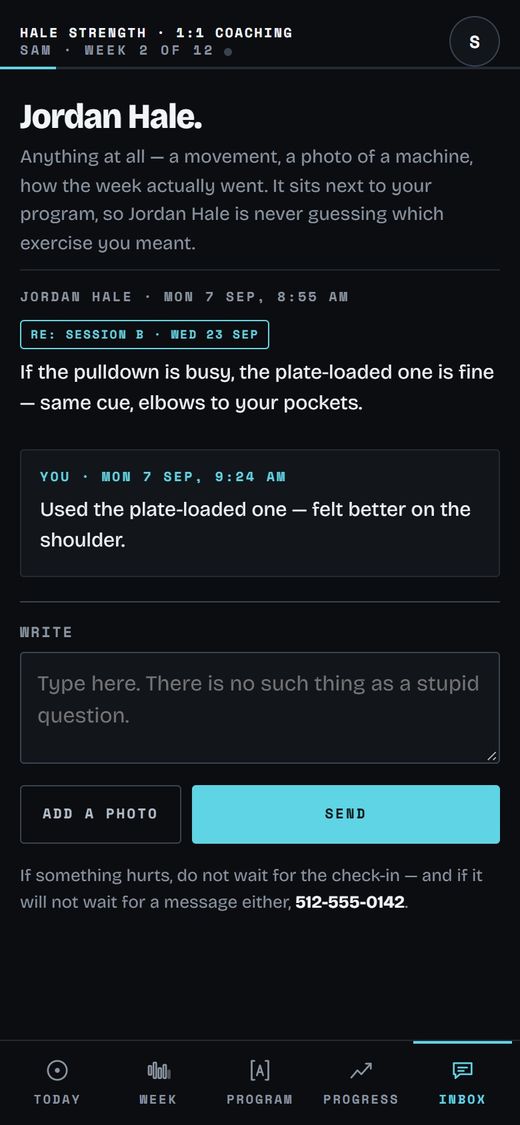Viewport: 520px width, 1125px height.
Task: Click the SEND button
Action: click(346, 814)
